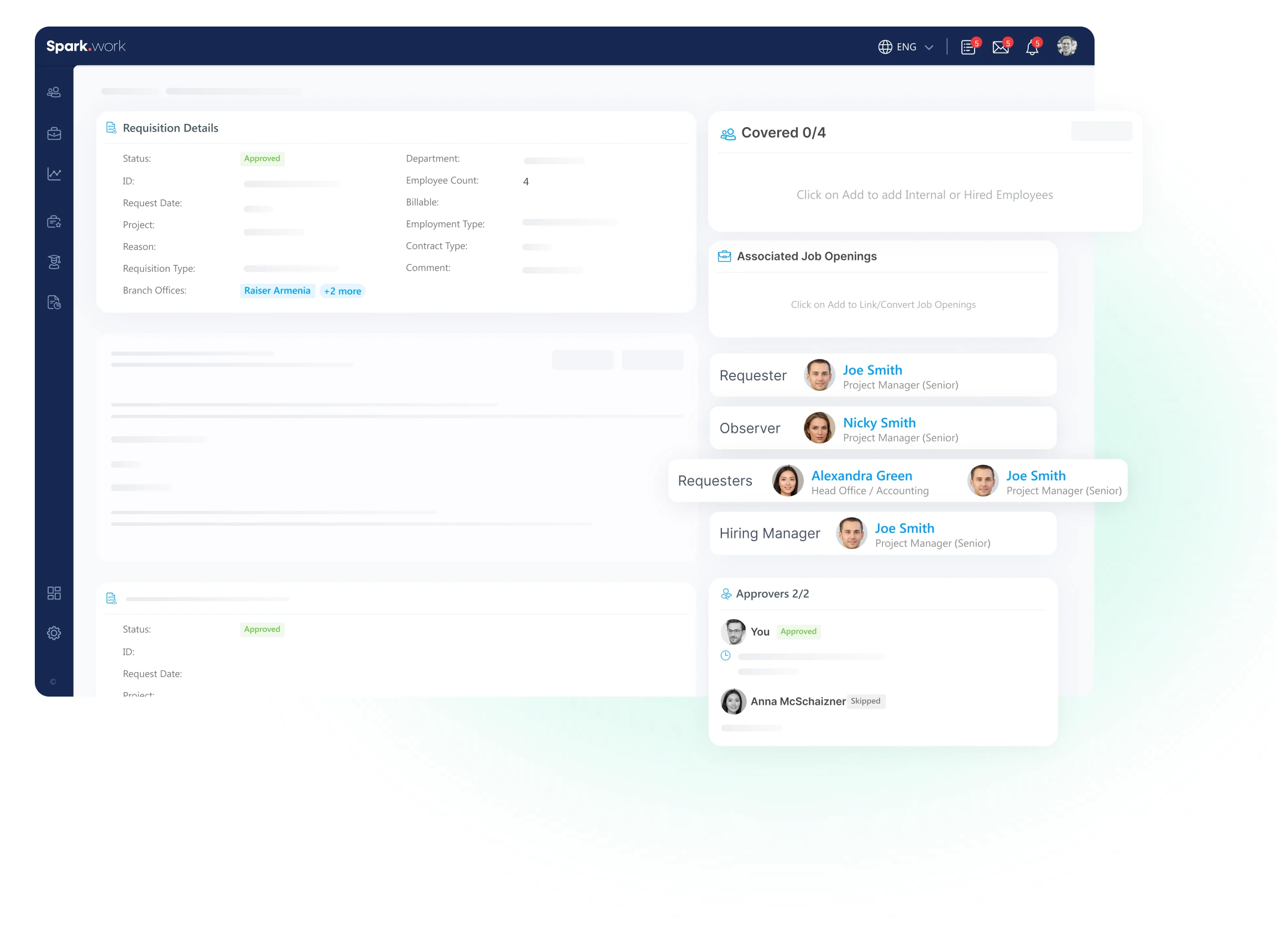Screen dimensions: 1277x952
Task: Open the dashboard grid sidebar icon
Action: 54,593
